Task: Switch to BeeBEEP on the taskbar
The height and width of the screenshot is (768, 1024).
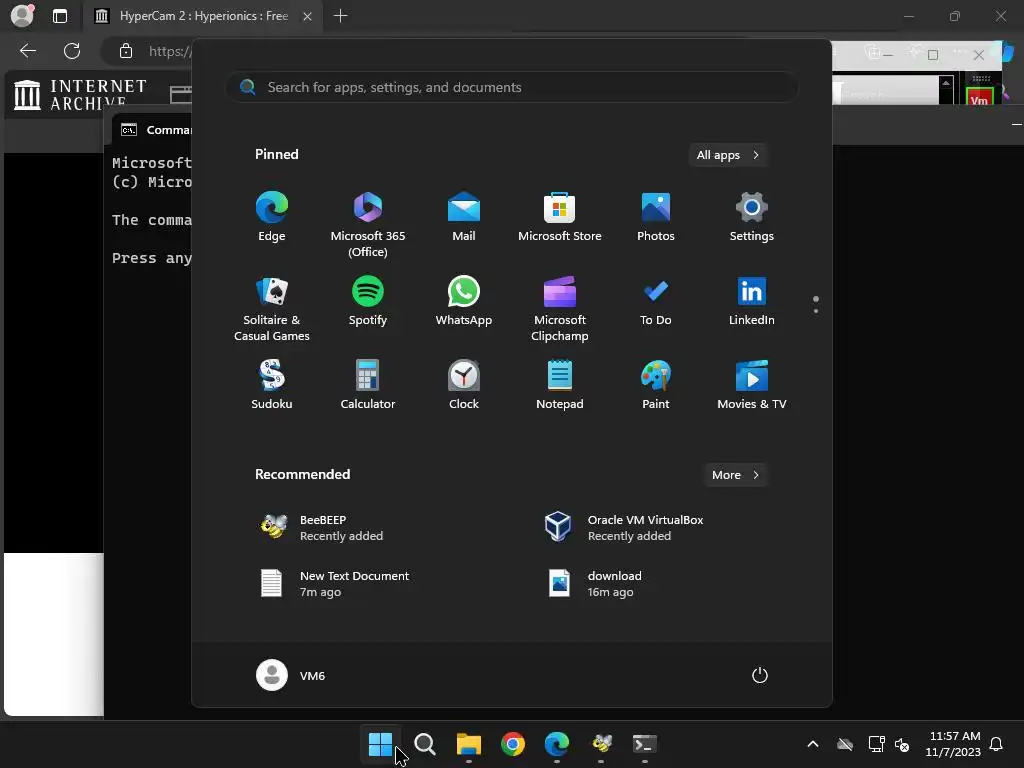Action: pyautogui.click(x=601, y=744)
